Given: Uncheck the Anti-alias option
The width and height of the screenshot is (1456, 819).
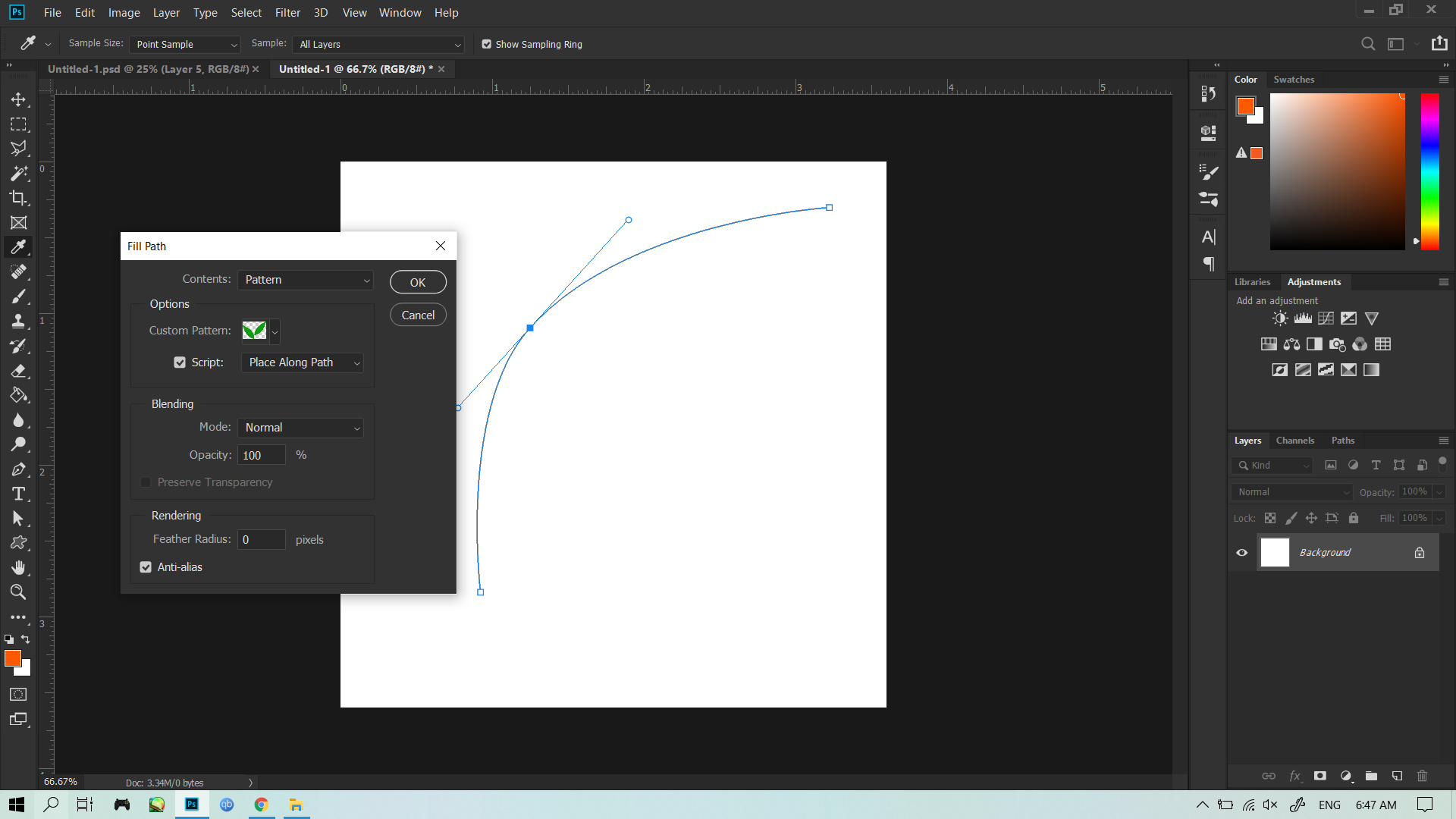Looking at the screenshot, I should click(145, 566).
